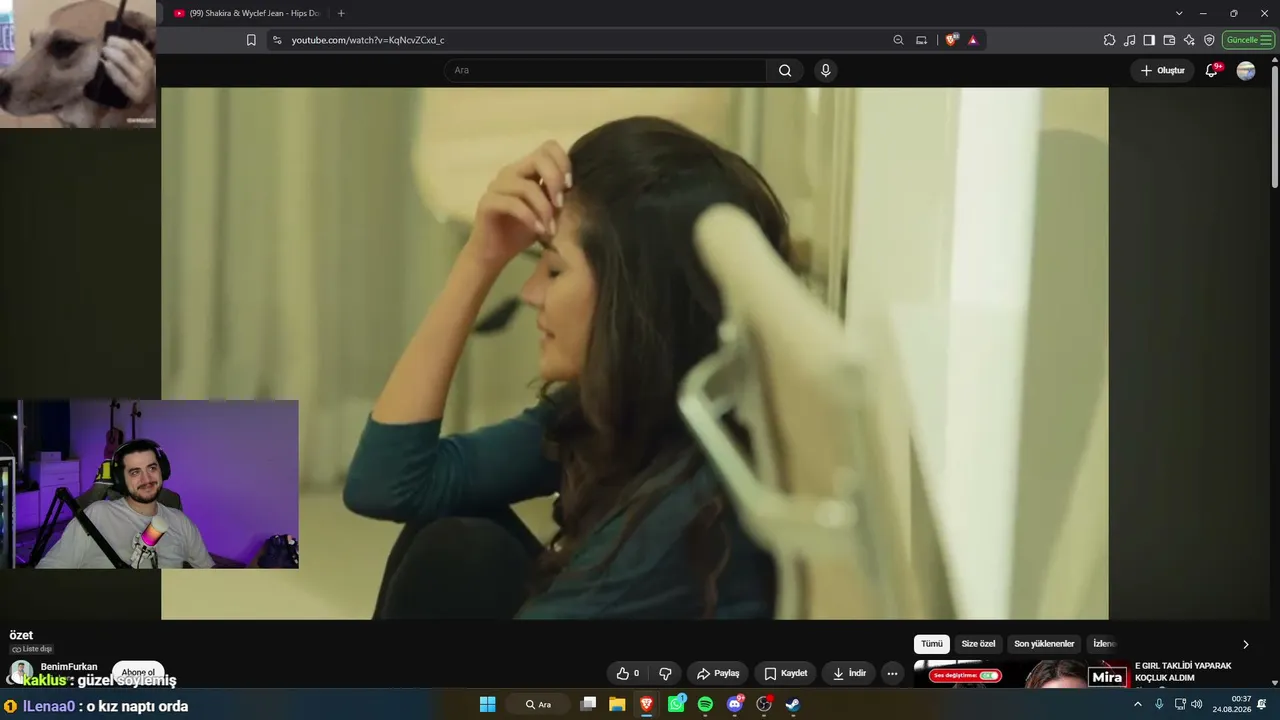Click the Brave VPN shield icon
This screenshot has width=1280, height=720.
(x=1209, y=40)
